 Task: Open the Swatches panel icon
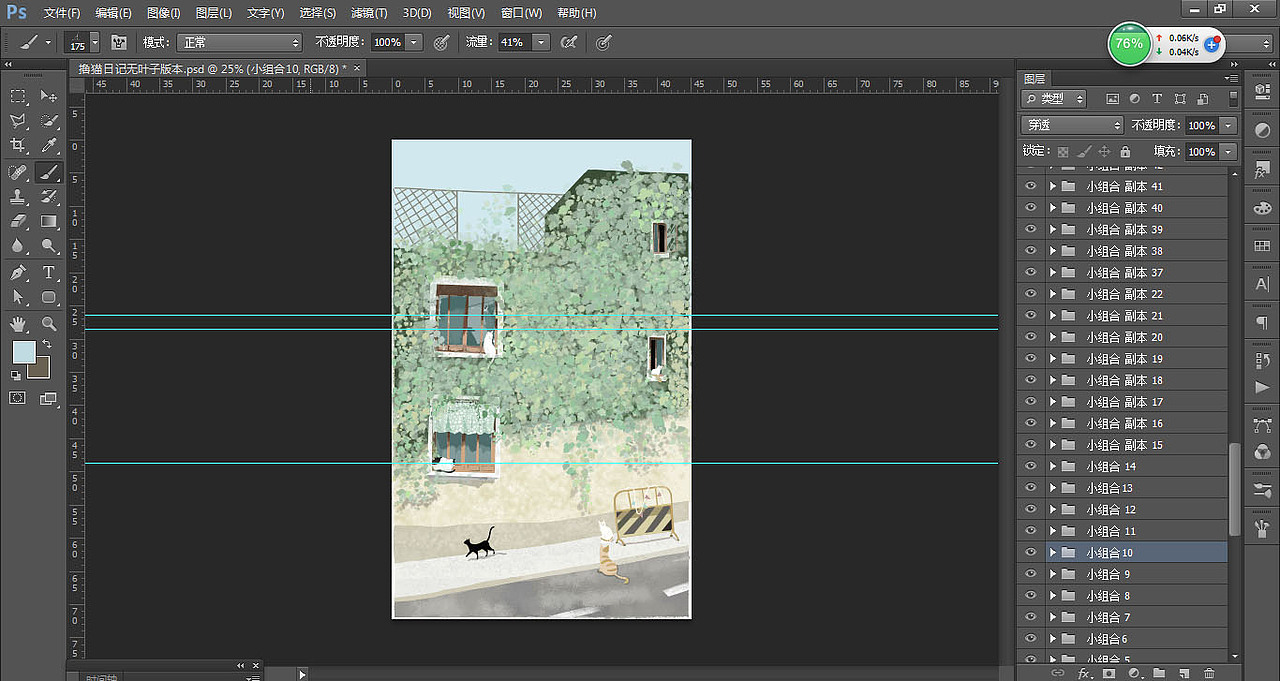(x=1262, y=247)
